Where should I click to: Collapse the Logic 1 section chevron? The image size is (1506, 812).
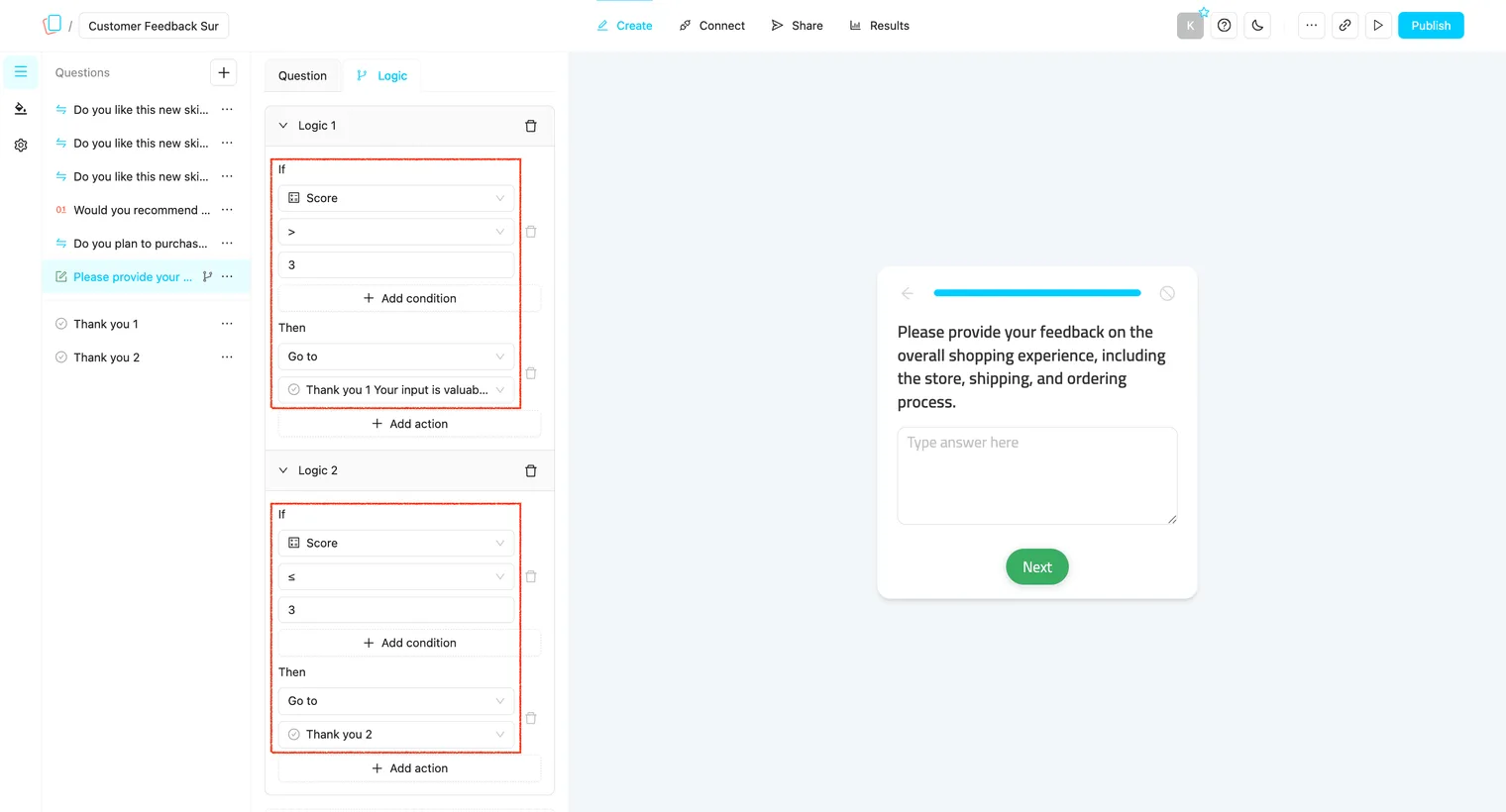tap(283, 126)
